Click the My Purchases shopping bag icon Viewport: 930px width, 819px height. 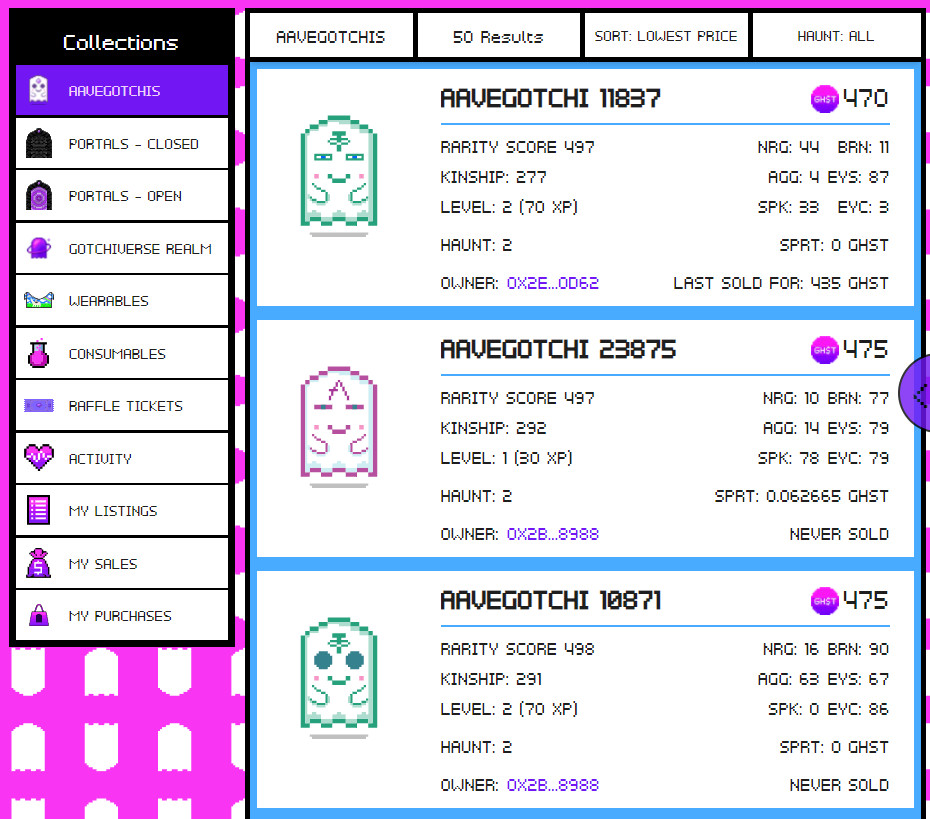(39, 615)
